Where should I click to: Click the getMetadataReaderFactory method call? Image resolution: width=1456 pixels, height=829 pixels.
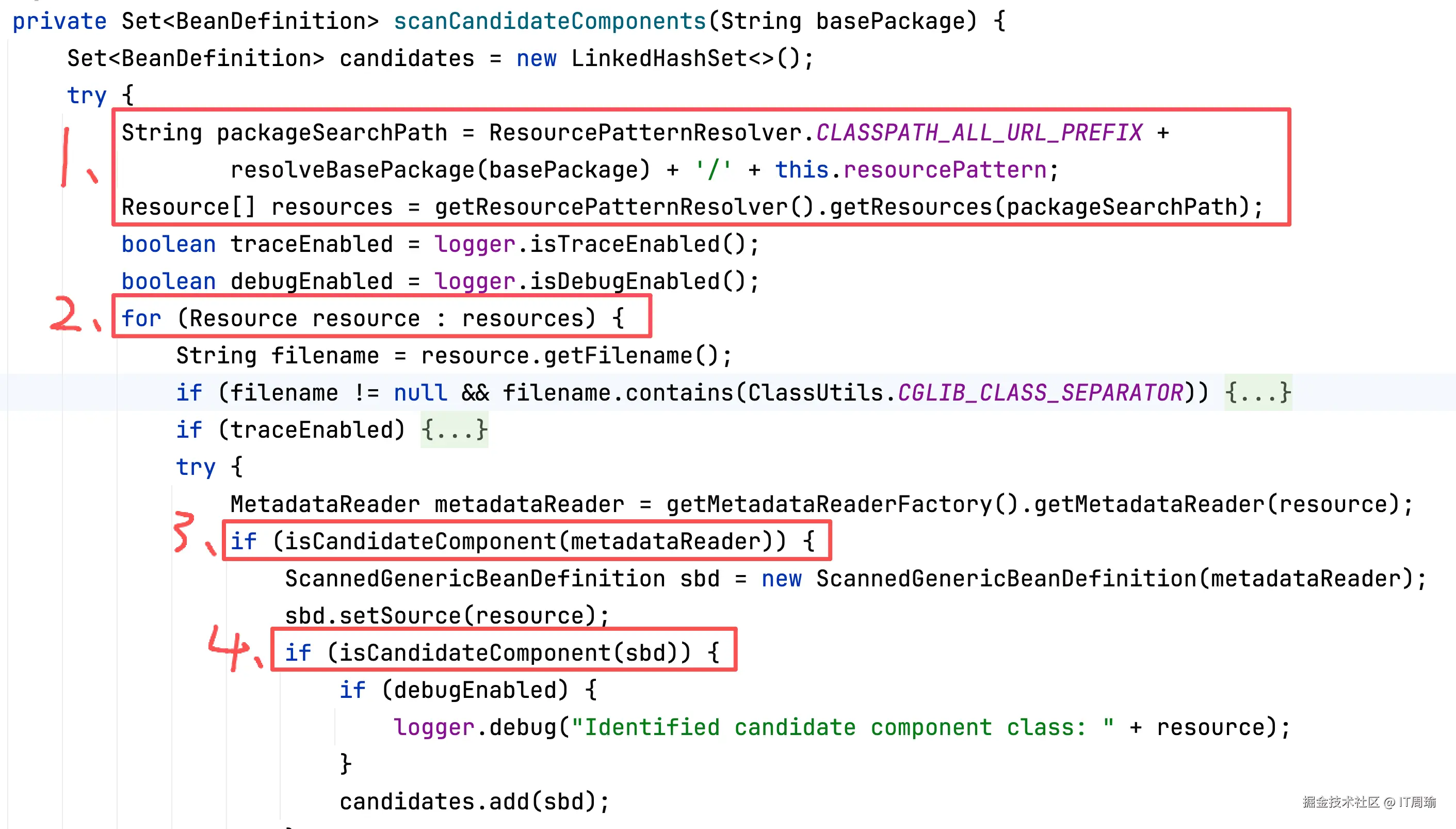[x=829, y=504]
